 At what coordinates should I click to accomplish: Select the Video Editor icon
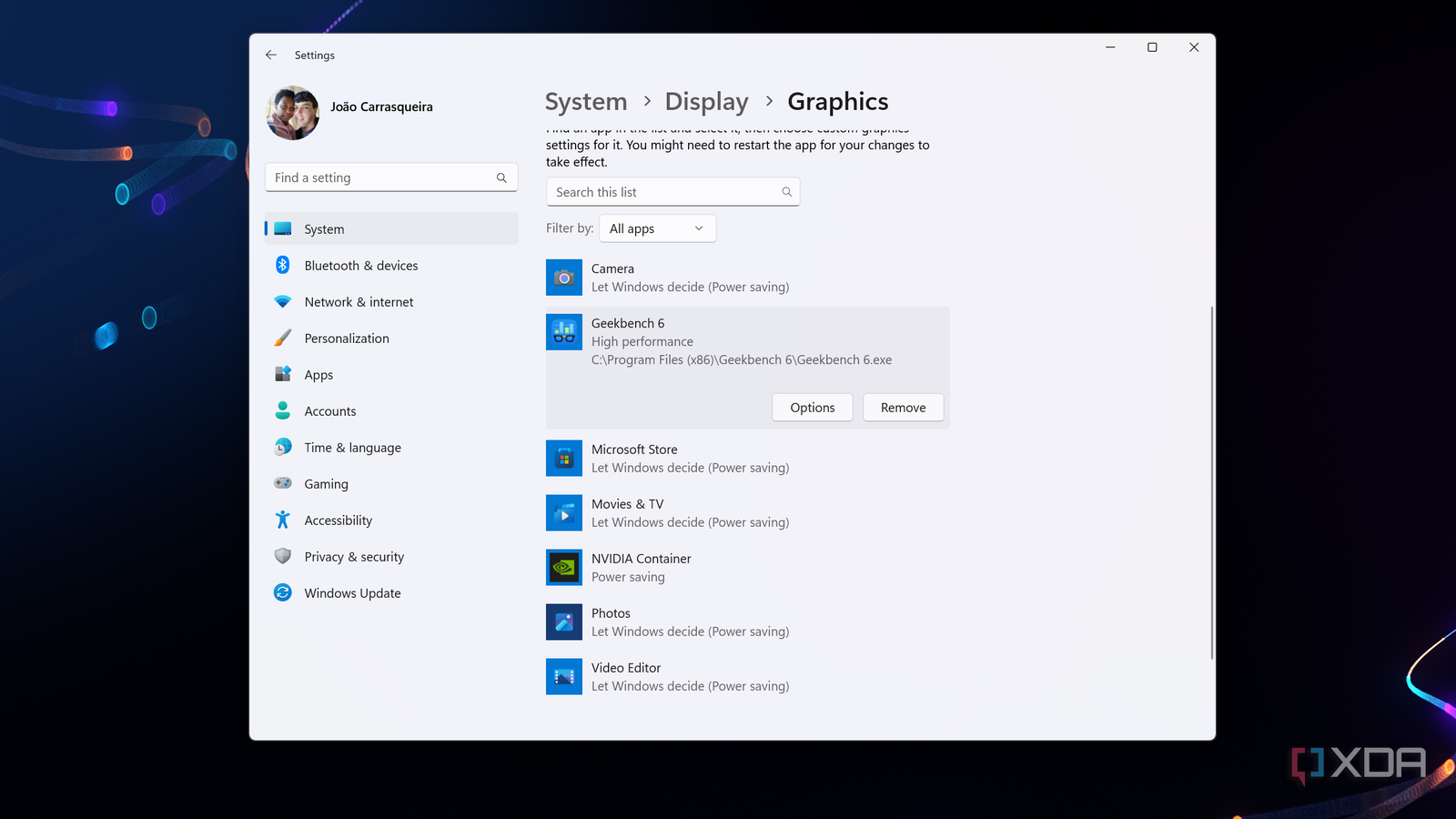tap(563, 677)
